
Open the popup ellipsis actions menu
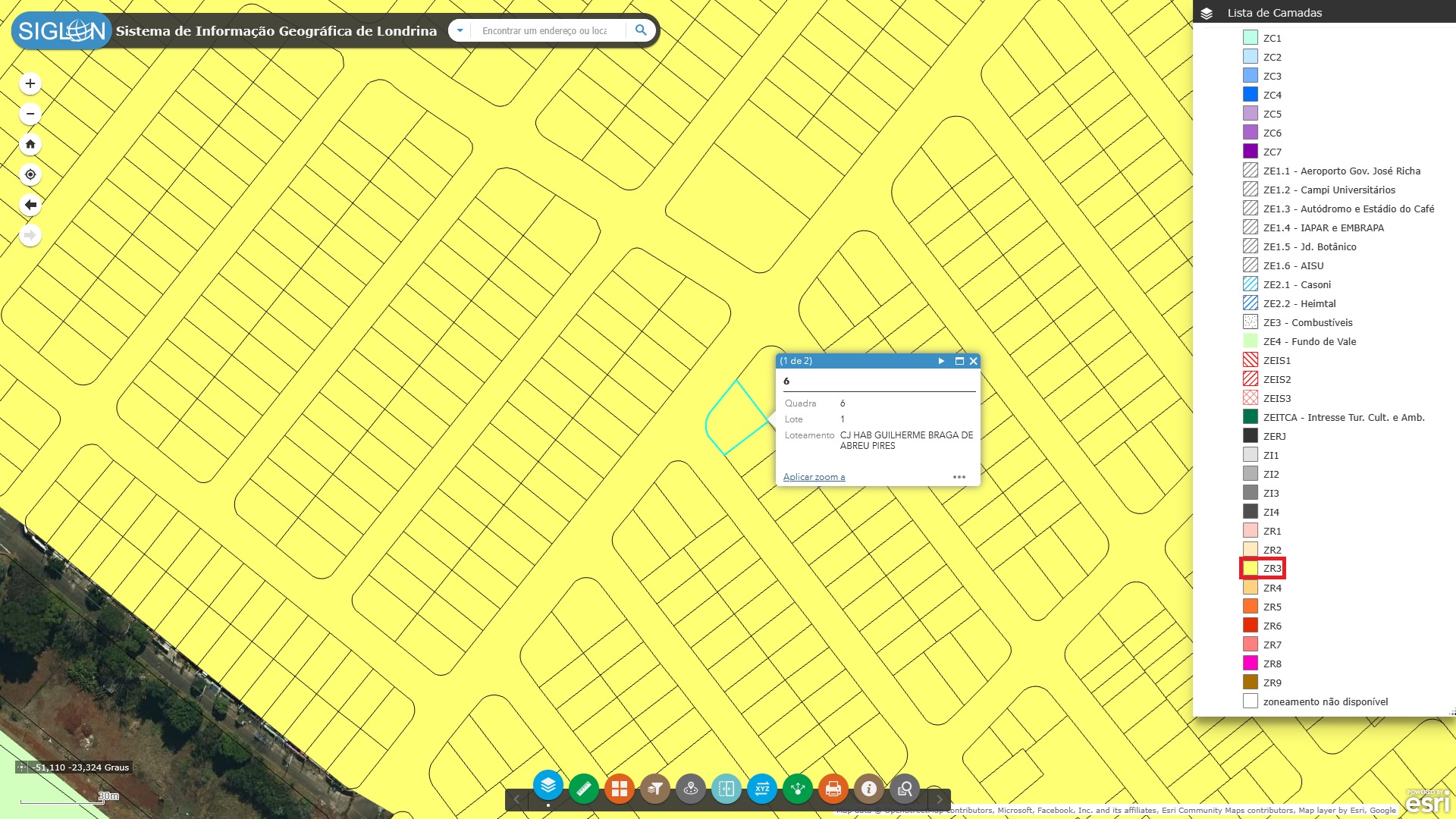[959, 477]
